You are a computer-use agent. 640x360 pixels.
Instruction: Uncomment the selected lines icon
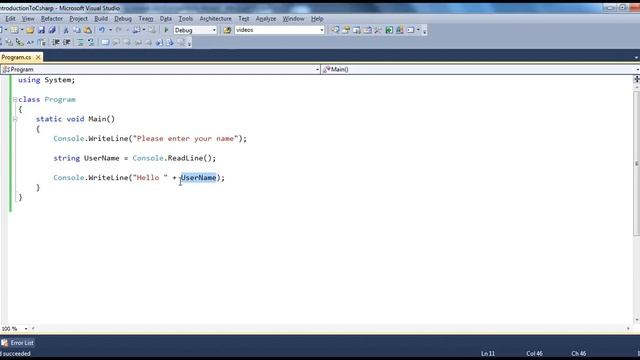(91, 42)
